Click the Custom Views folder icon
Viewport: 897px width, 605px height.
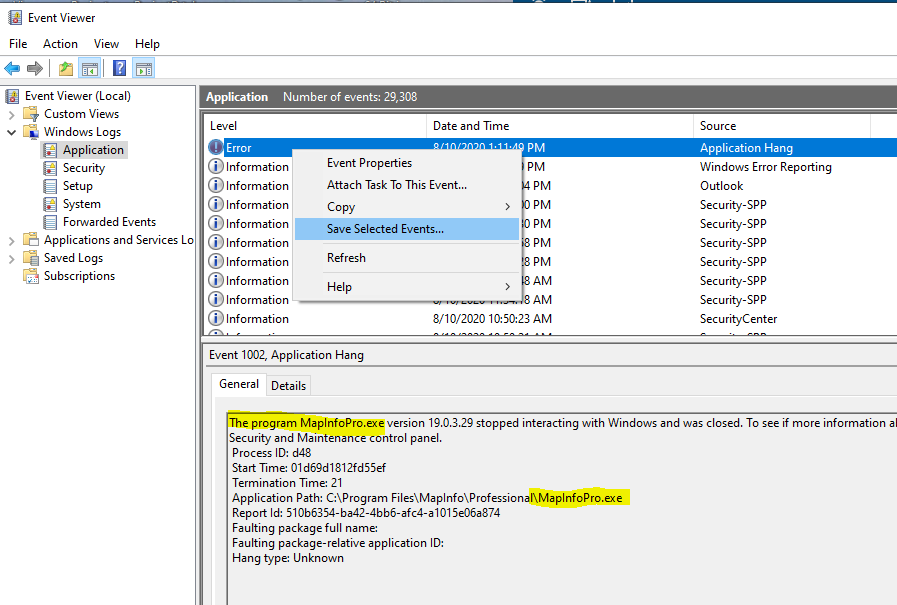tap(31, 114)
